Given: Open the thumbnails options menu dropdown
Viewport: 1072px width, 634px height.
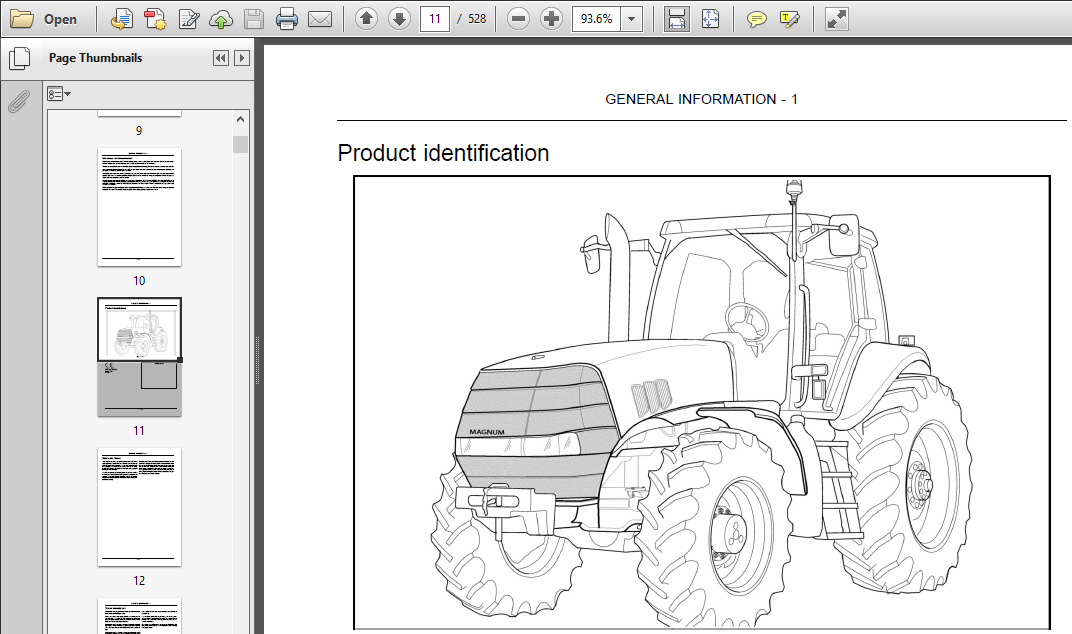Looking at the screenshot, I should [x=59, y=94].
